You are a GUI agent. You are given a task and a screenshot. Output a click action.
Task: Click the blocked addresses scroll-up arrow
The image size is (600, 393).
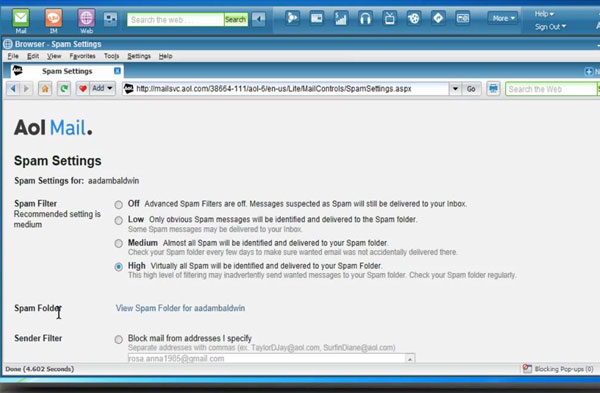click(x=410, y=359)
